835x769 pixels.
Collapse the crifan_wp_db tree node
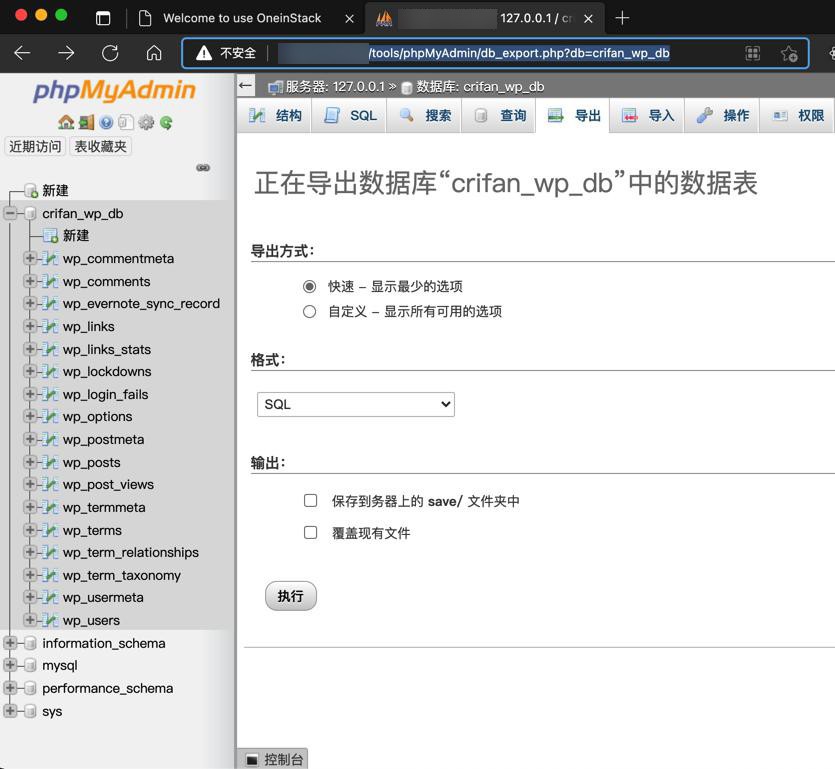(10, 214)
